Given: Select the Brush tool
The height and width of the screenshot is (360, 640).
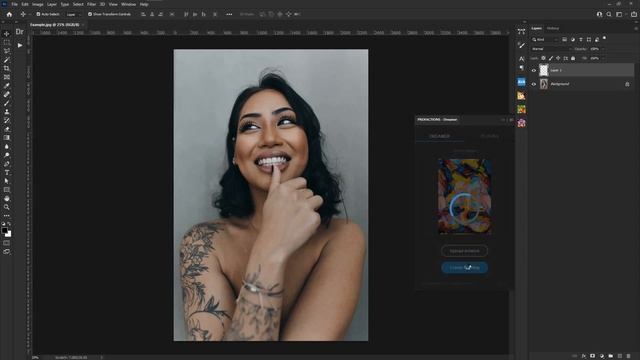Looking at the screenshot, I should (7, 103).
